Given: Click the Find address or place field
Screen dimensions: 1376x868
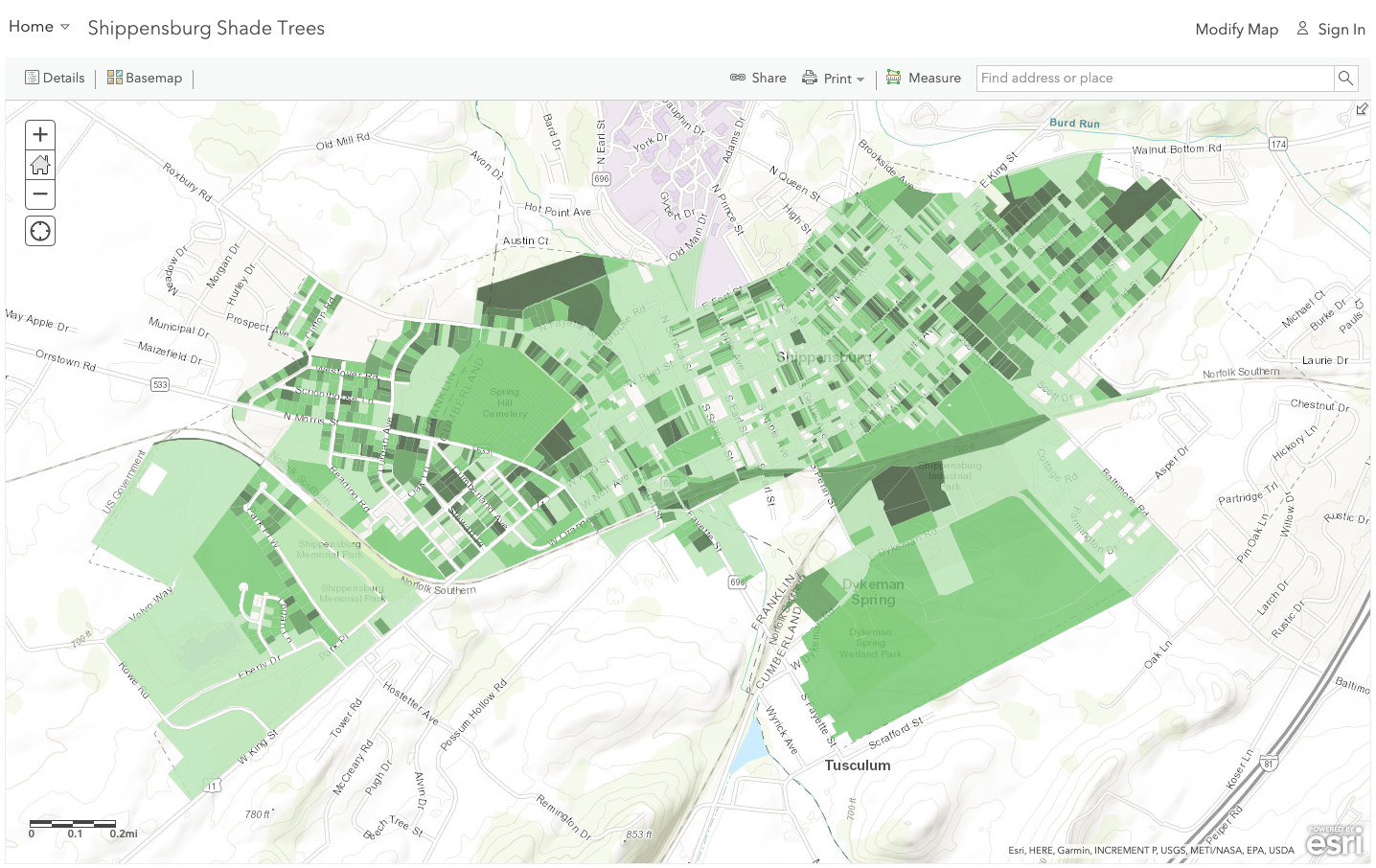Looking at the screenshot, I should pyautogui.click(x=1155, y=79).
